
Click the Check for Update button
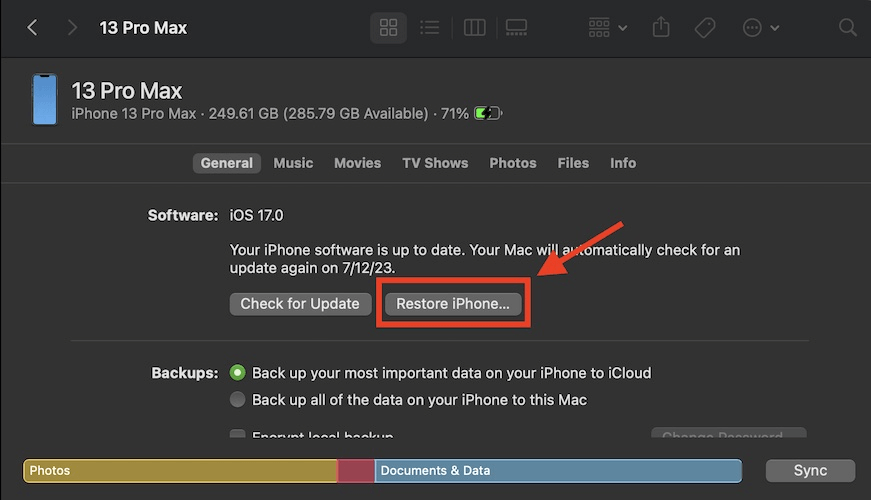click(x=300, y=304)
